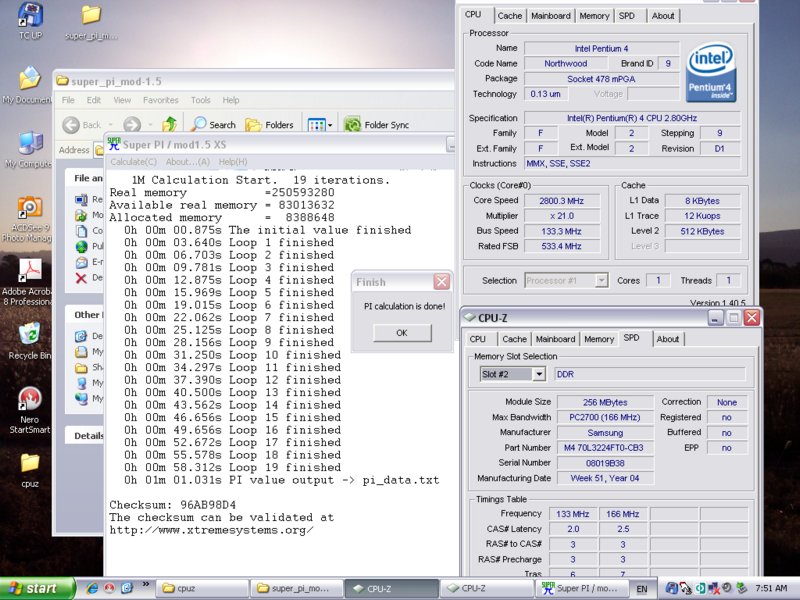Image resolution: width=800 pixels, height=600 pixels.
Task: Click the Specification field in CPU-Z
Action: [632, 118]
